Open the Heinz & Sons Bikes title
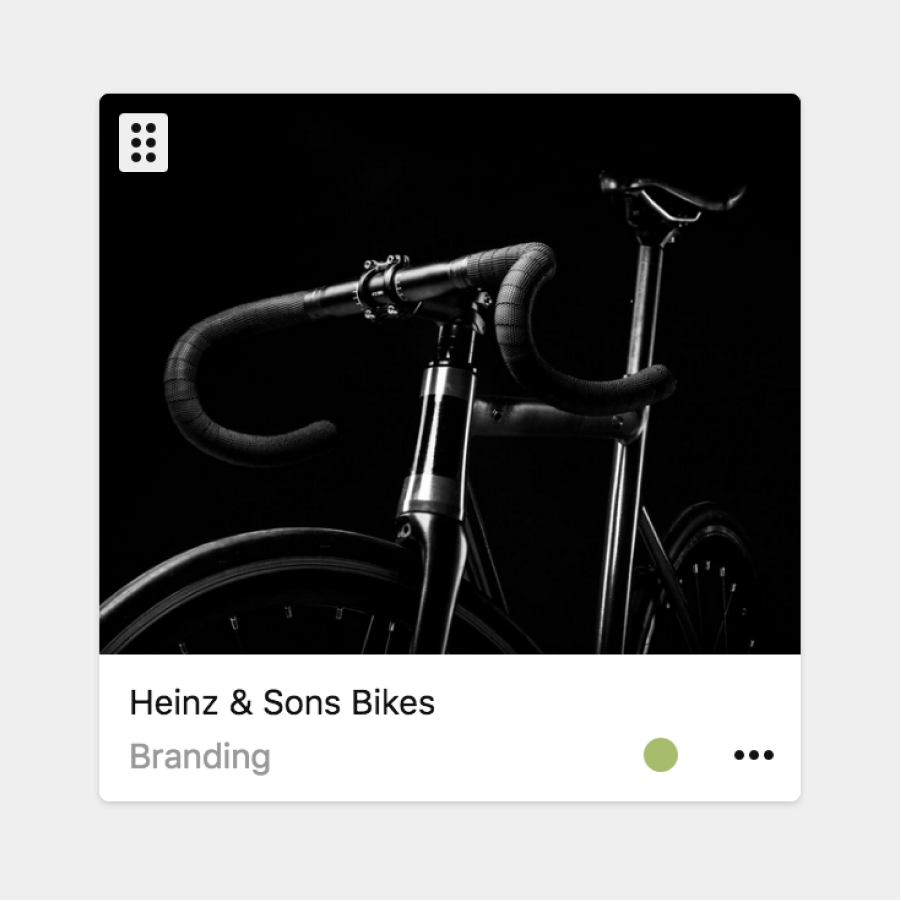The image size is (901, 901). tap(282, 702)
